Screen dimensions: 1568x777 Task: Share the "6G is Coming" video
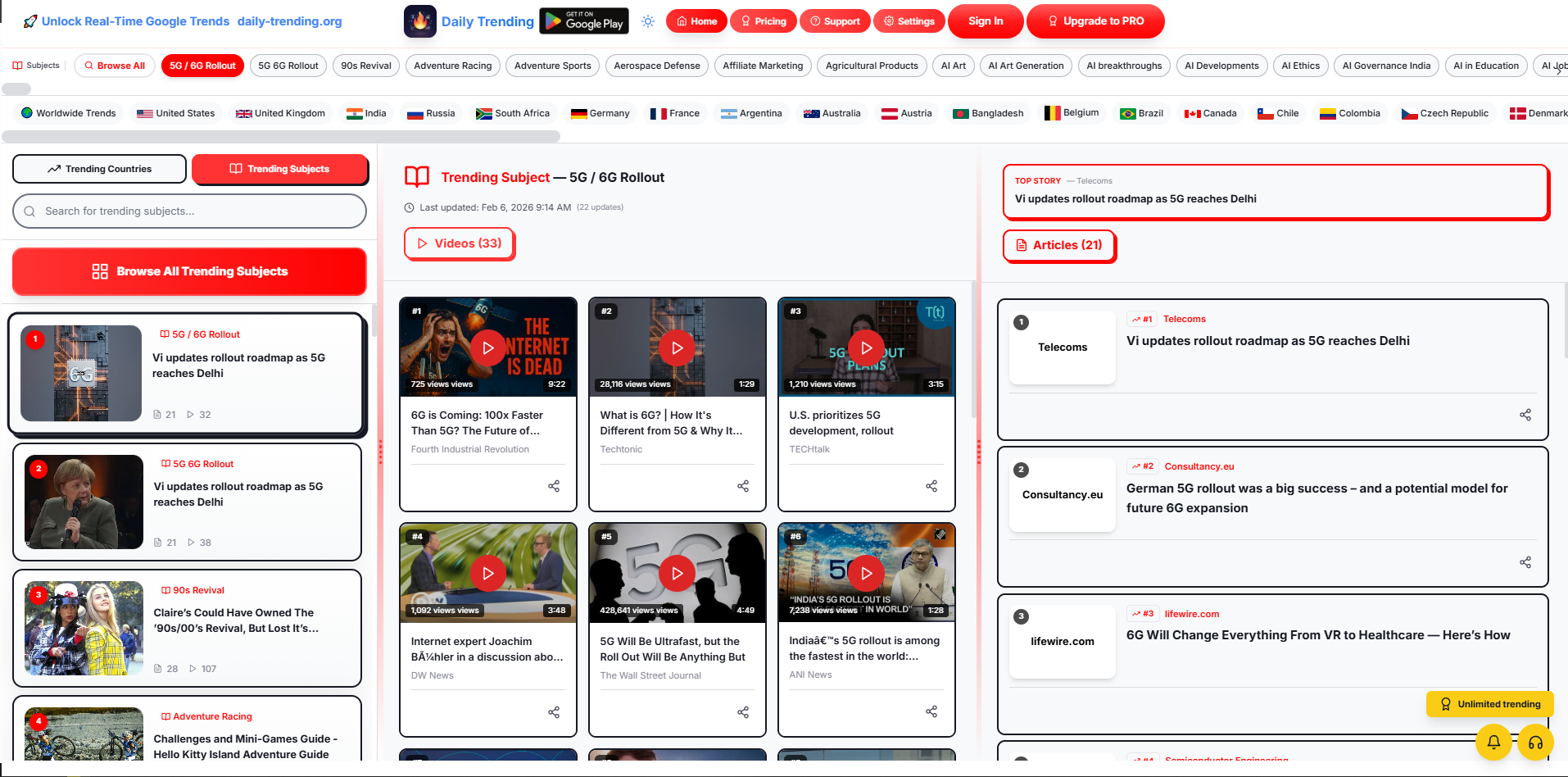tap(554, 485)
